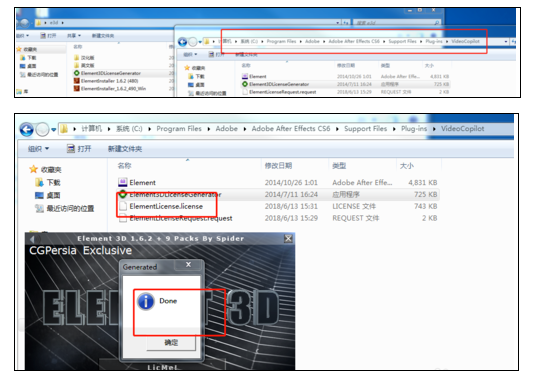535x377 pixels.
Task: Expand the 组织 menu in lower VideoCopilot window
Action: coord(38,149)
